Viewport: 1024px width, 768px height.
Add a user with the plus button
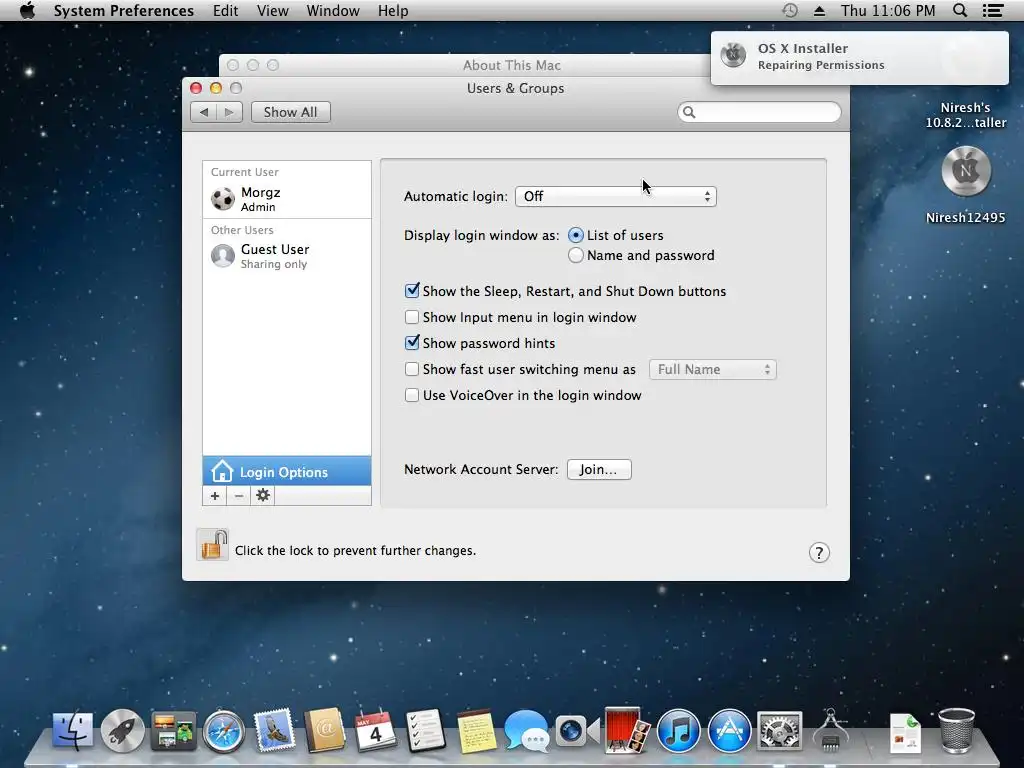click(215, 496)
